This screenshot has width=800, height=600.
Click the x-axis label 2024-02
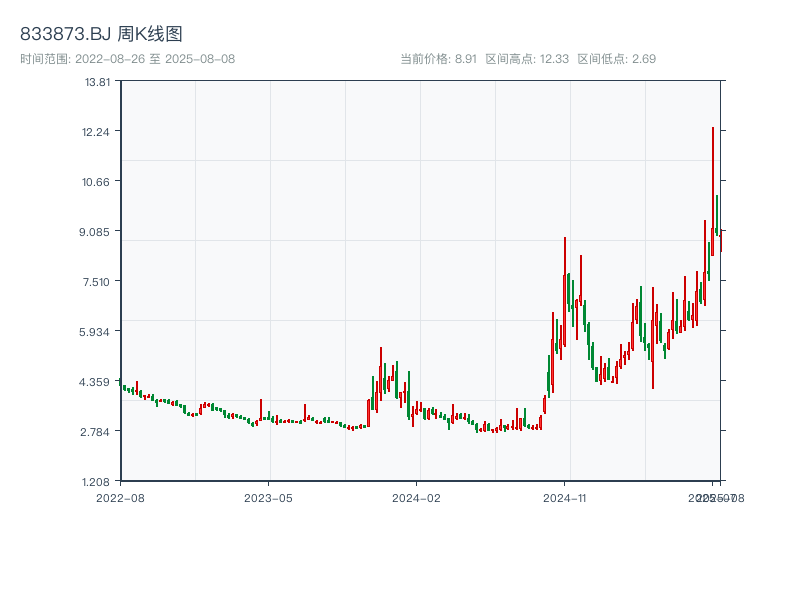pos(416,498)
